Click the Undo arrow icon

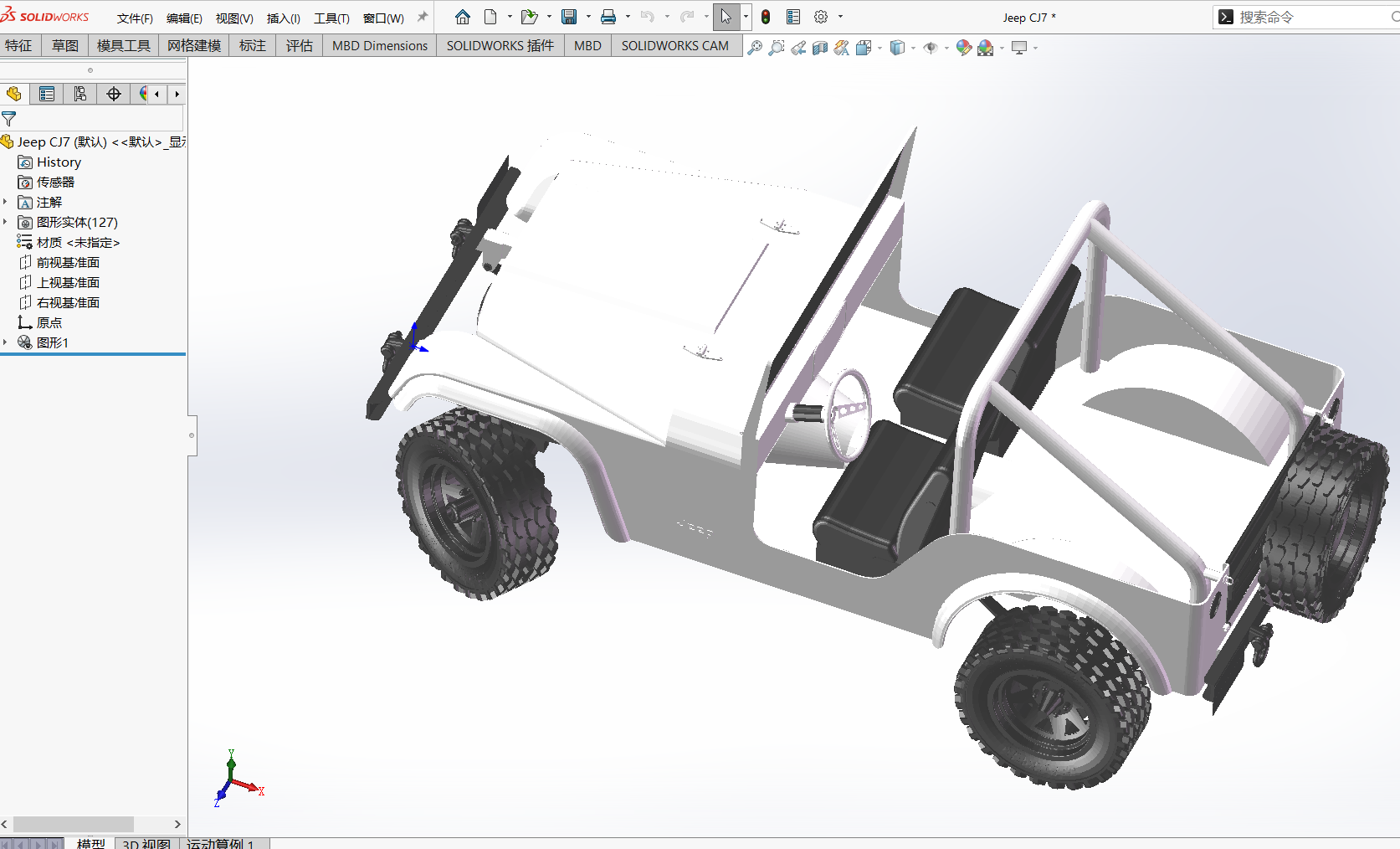click(648, 17)
